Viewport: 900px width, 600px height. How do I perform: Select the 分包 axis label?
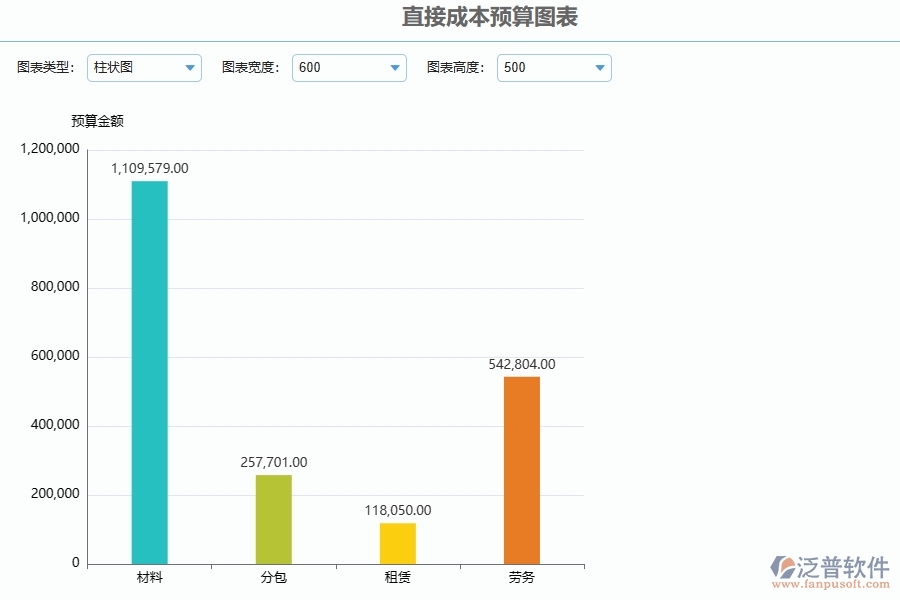[273, 578]
